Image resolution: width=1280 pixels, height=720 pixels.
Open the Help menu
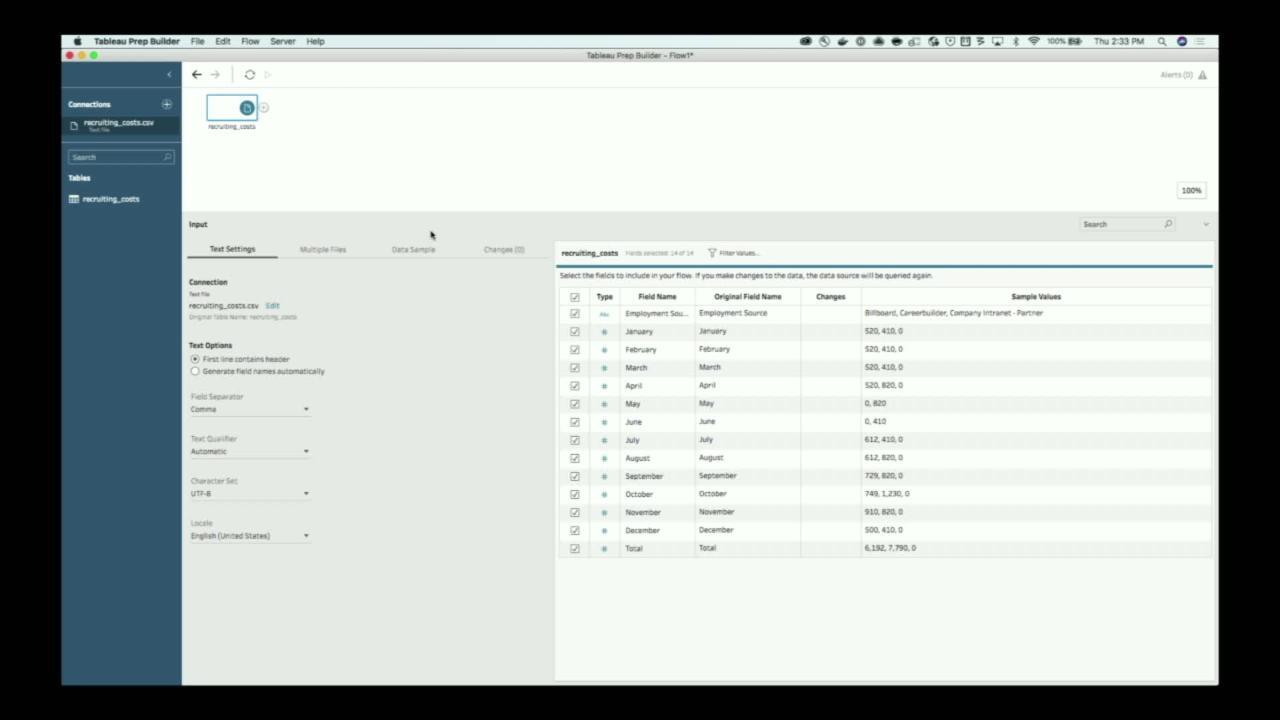(x=316, y=42)
